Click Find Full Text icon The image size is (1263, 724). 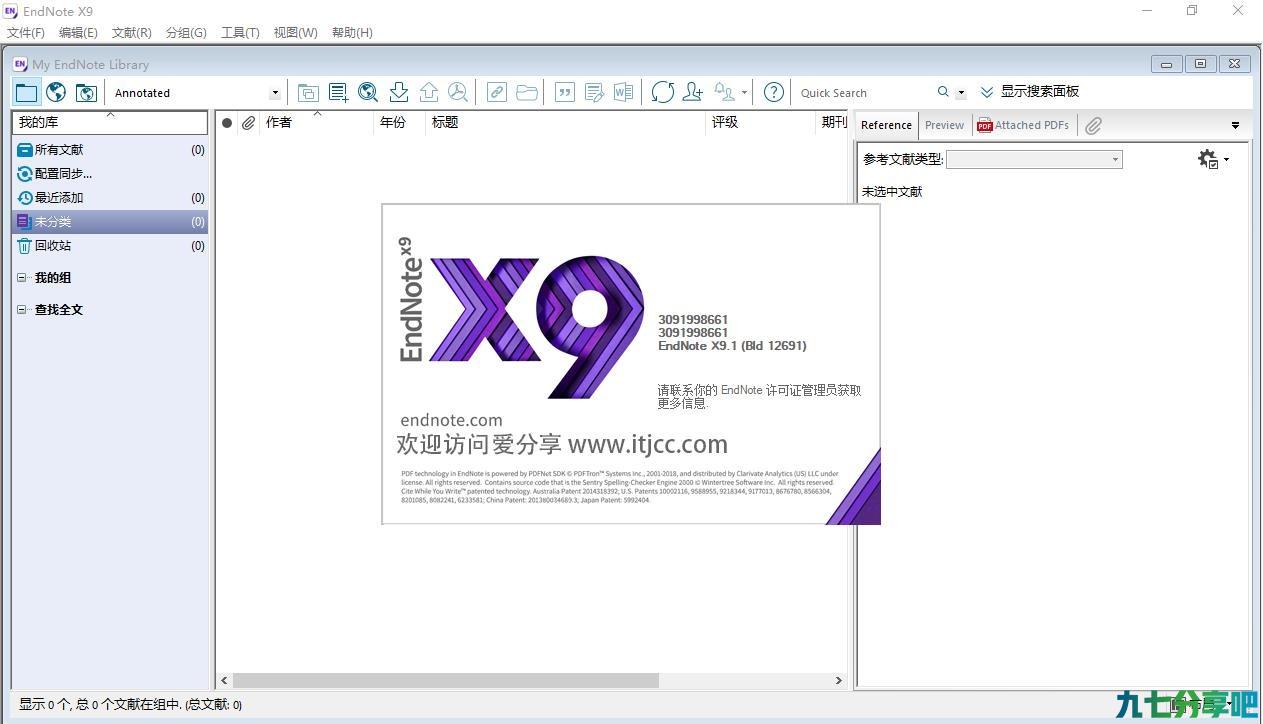click(457, 92)
